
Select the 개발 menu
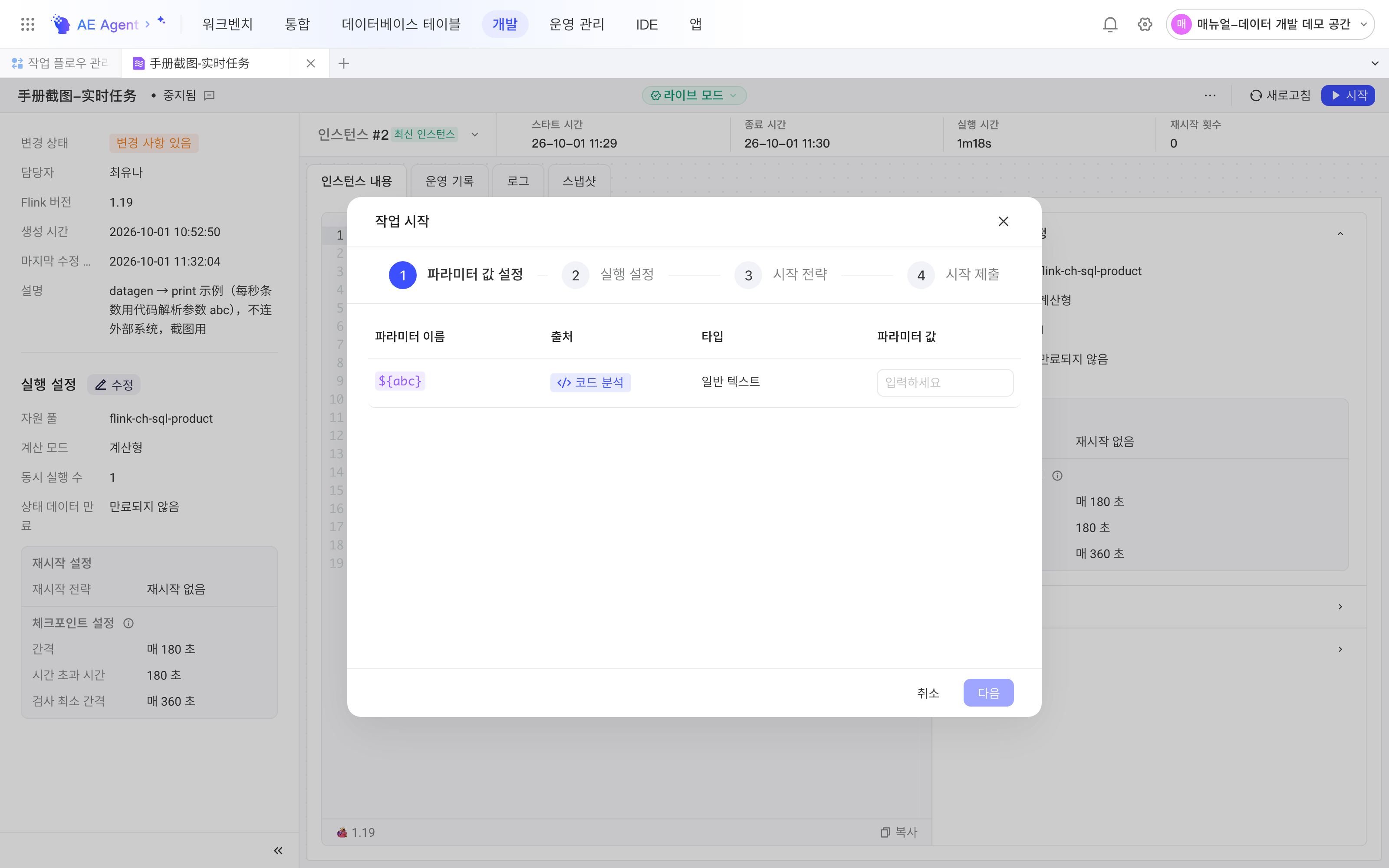504,24
